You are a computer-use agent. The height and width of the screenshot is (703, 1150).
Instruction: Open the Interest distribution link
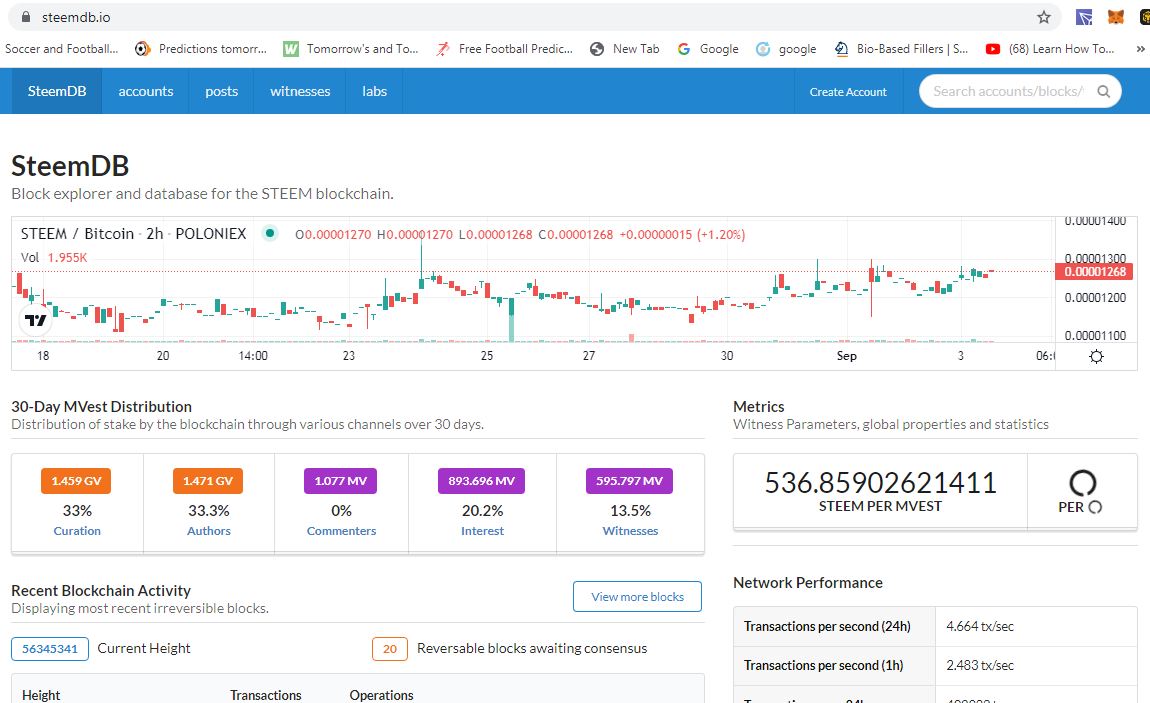coord(483,531)
